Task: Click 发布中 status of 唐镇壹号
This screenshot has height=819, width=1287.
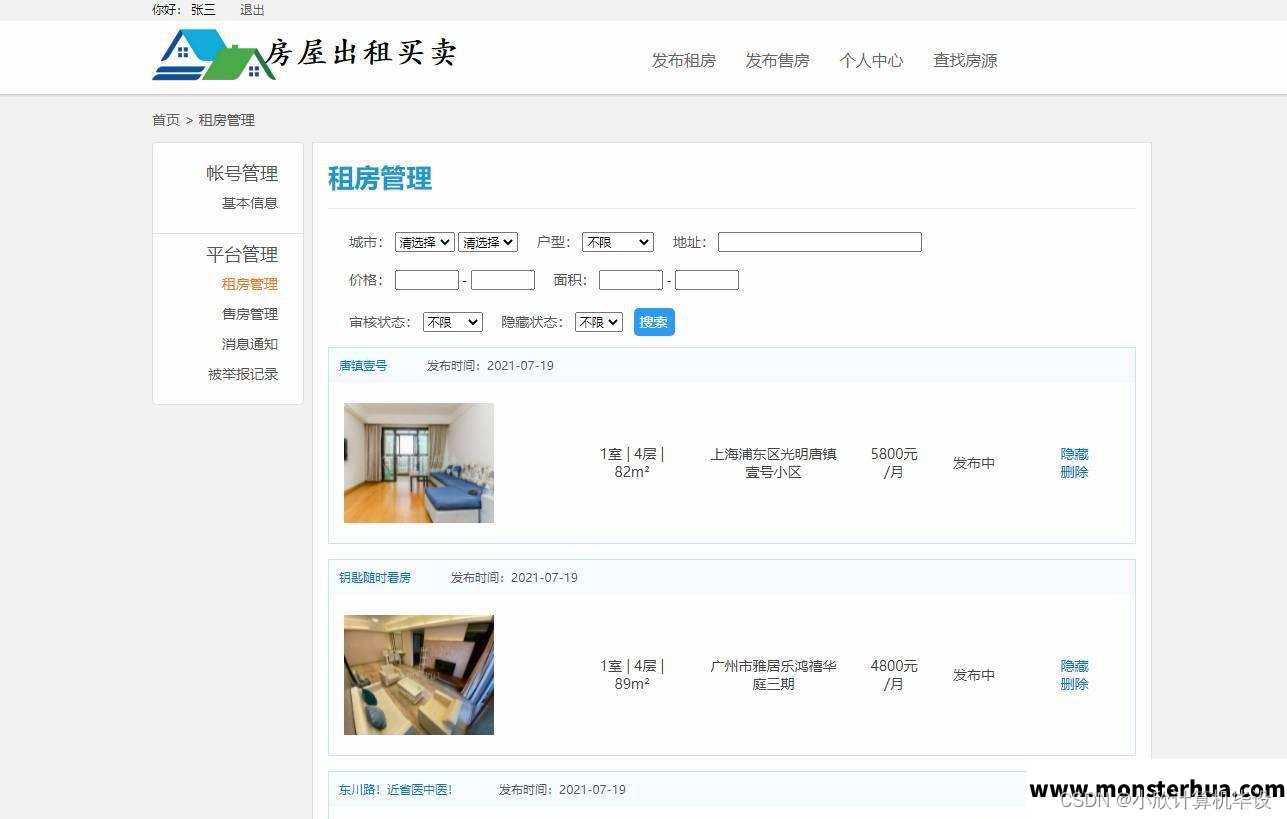Action: tap(973, 463)
